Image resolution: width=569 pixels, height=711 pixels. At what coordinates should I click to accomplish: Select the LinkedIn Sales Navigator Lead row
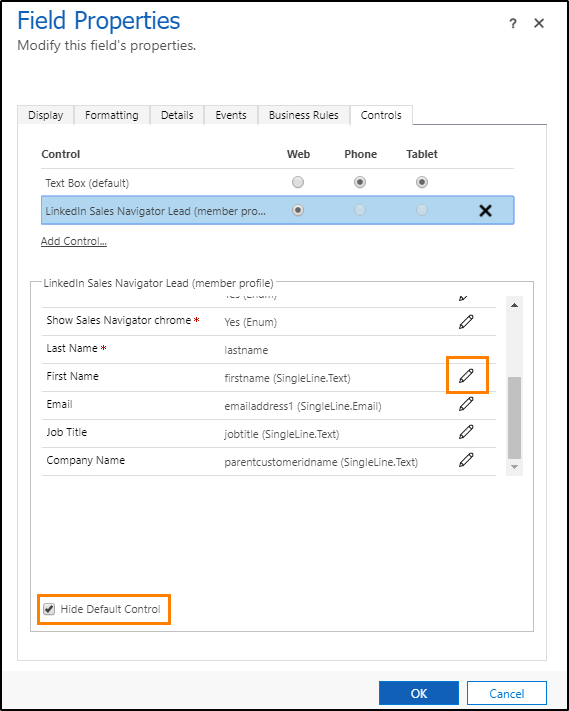[x=277, y=210]
